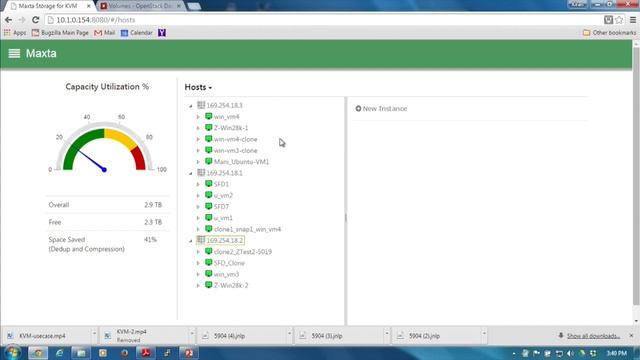Close the downloads bar
Image resolution: width=640 pixels, height=360 pixels.
pyautogui.click(x=631, y=336)
